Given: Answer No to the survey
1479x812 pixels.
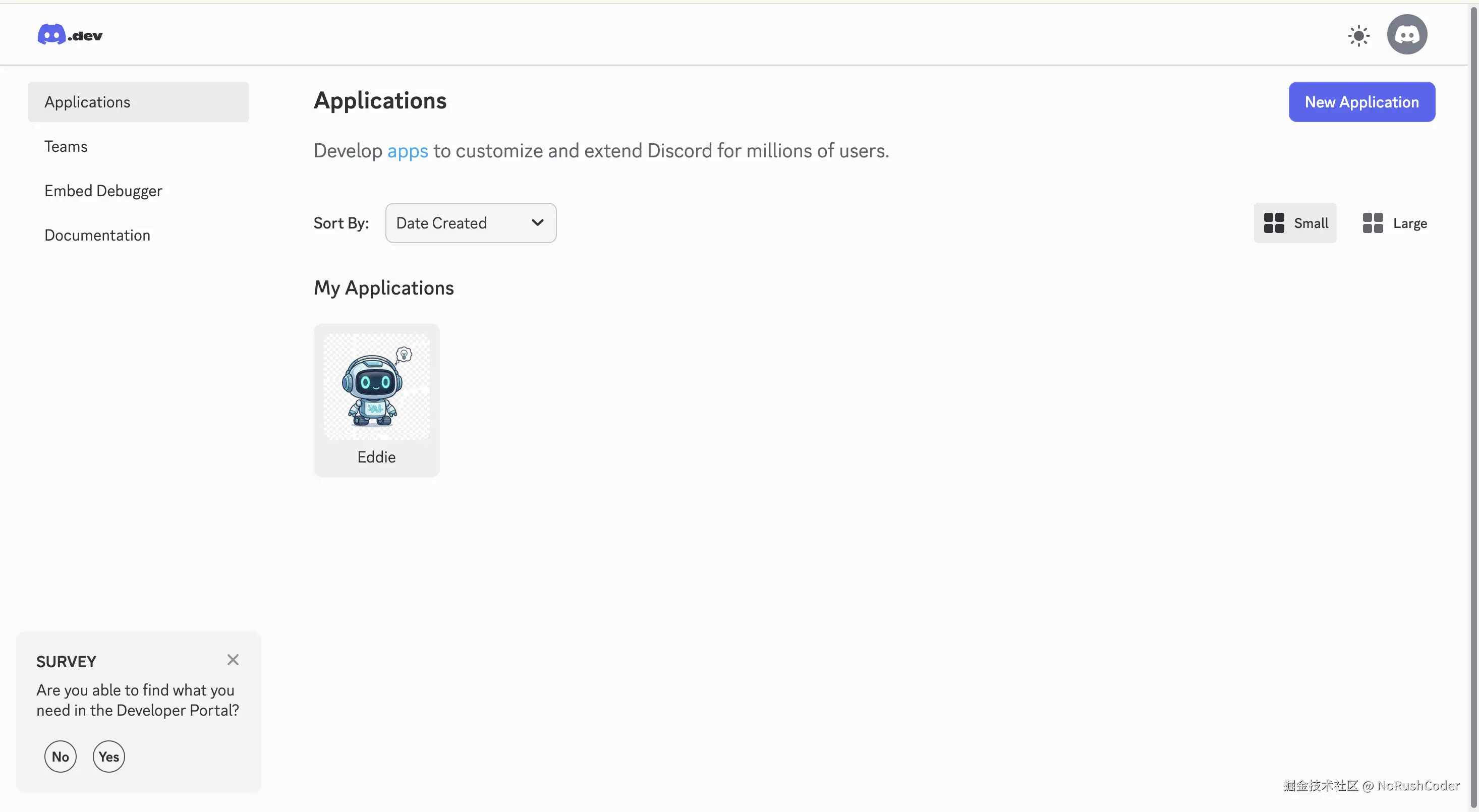Looking at the screenshot, I should point(61,757).
